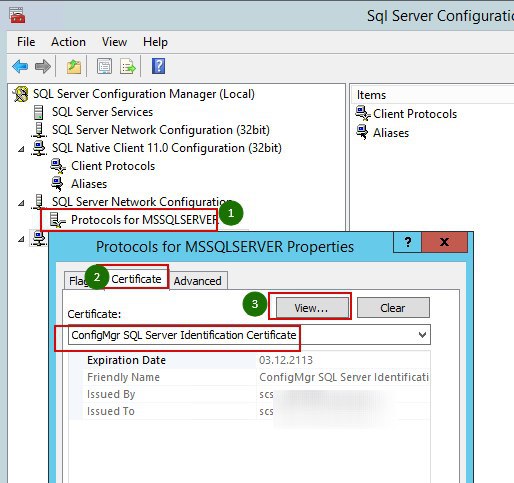Screen dimensions: 514x483
Task: Click the Issued By property row
Action: click(x=249, y=394)
